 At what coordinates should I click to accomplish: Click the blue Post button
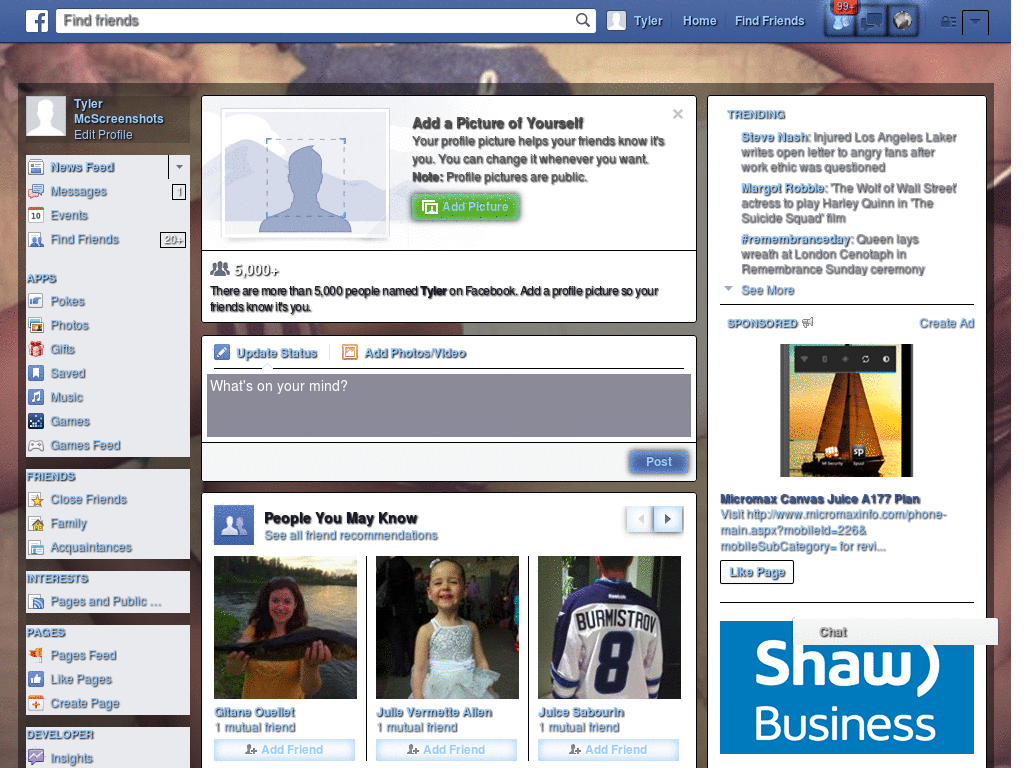coord(659,462)
